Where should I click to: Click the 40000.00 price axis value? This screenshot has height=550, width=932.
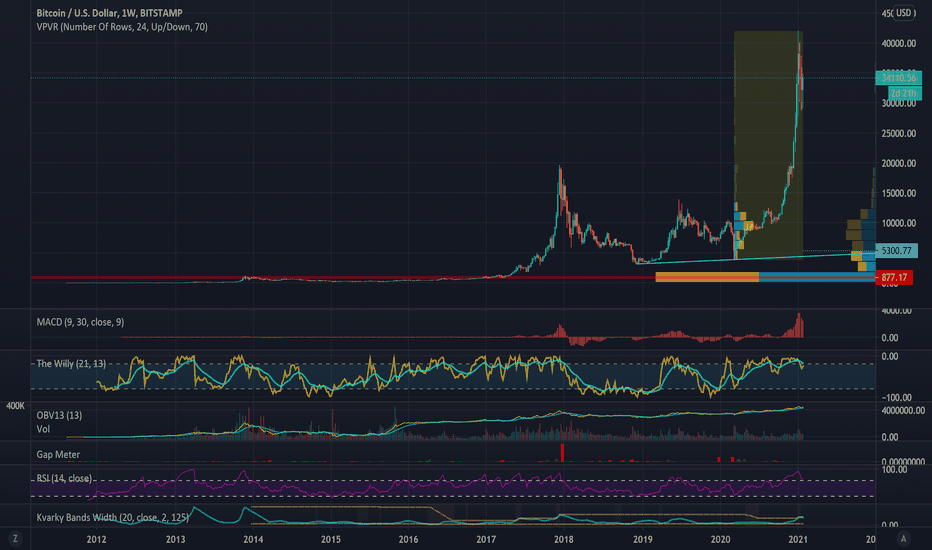[x=899, y=43]
